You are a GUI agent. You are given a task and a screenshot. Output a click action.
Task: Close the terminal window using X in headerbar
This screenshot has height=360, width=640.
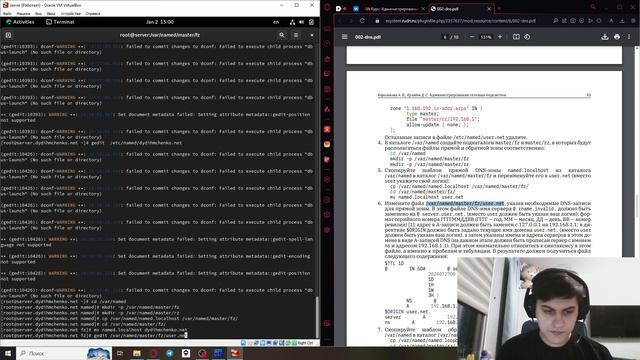(x=312, y=35)
